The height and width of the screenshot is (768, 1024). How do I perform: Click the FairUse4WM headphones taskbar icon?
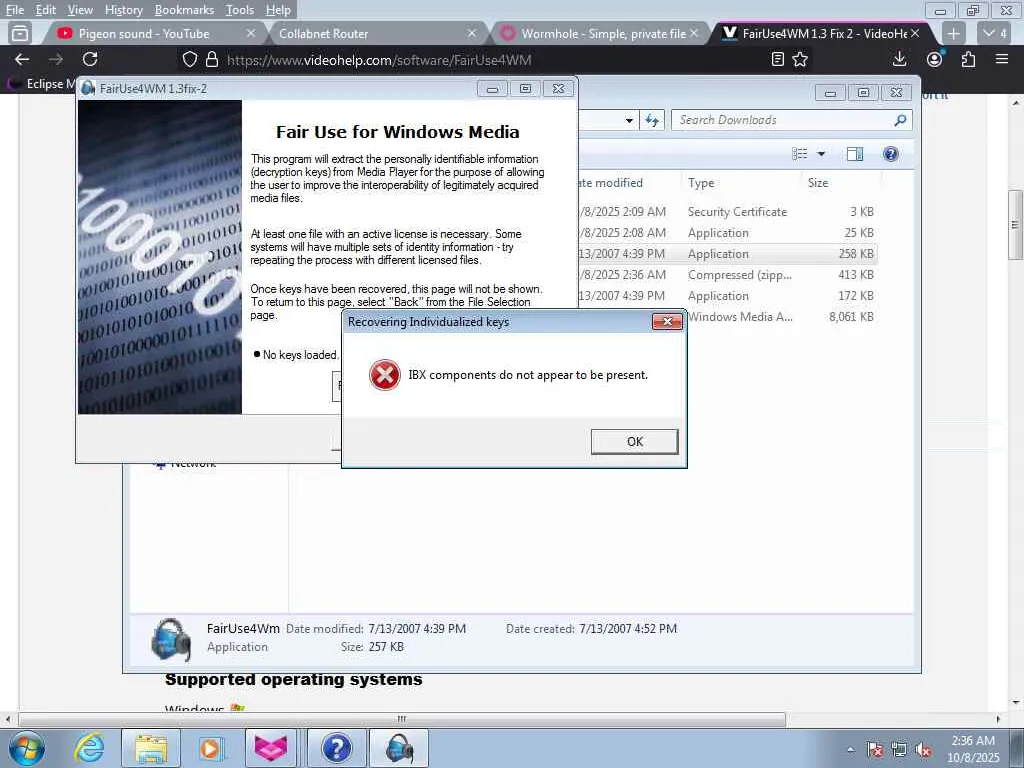pyautogui.click(x=399, y=748)
